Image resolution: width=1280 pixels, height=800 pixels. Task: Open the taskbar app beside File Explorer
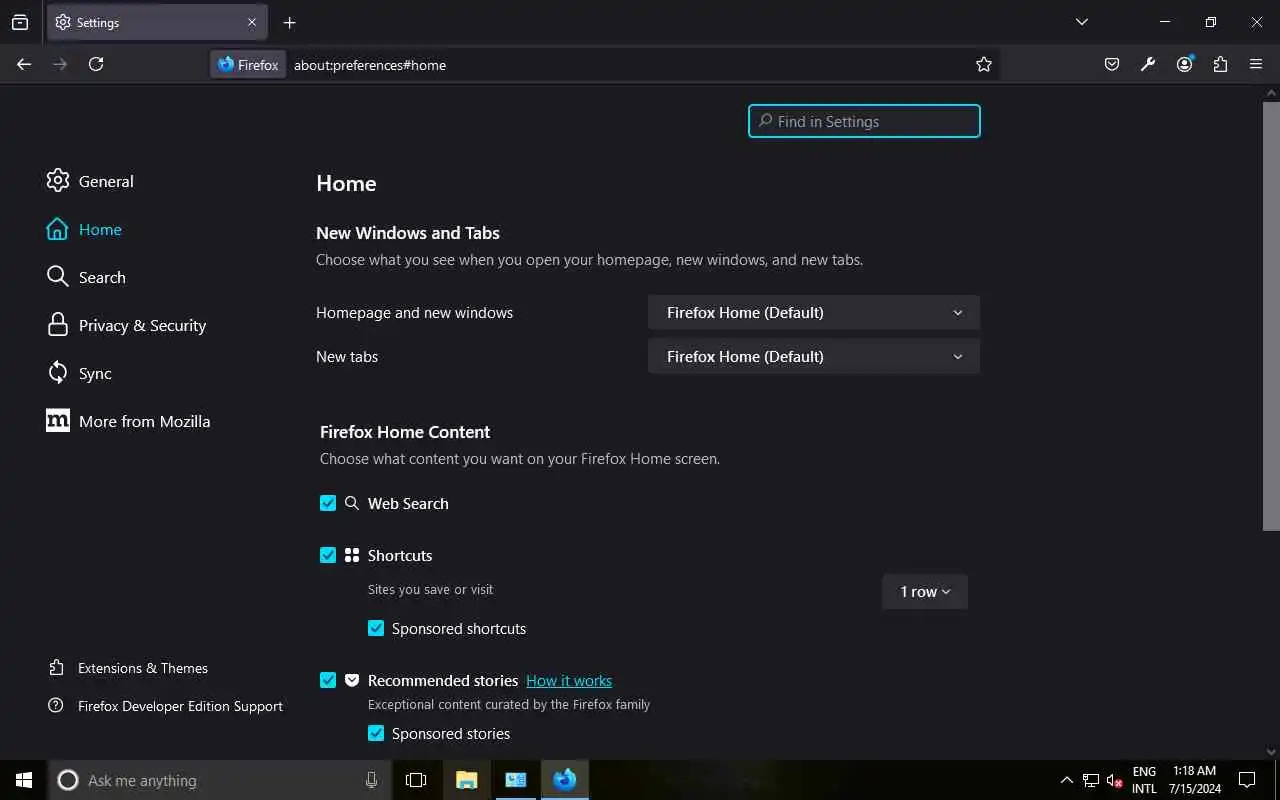(x=515, y=780)
